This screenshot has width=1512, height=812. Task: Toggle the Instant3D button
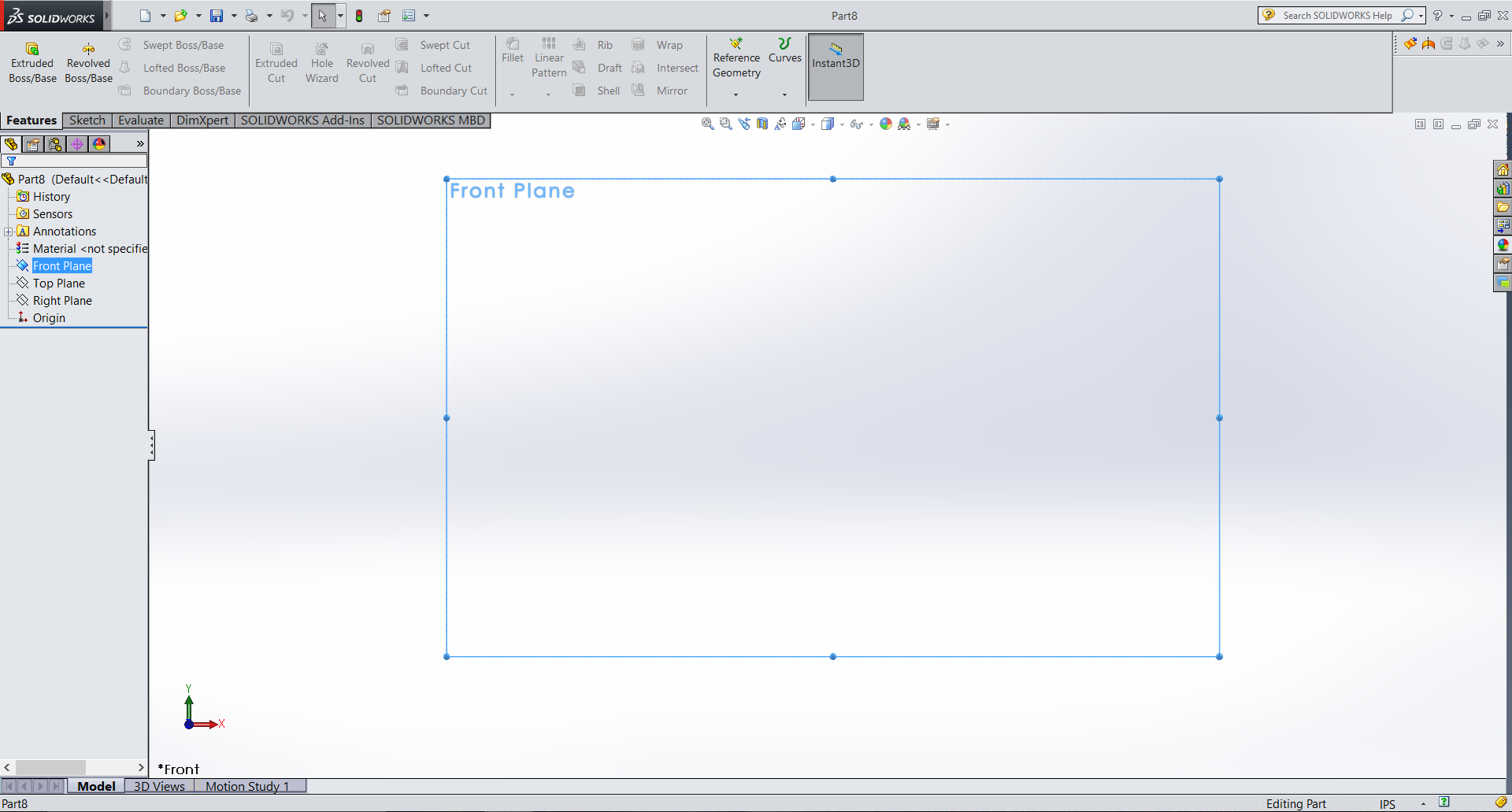point(836,66)
